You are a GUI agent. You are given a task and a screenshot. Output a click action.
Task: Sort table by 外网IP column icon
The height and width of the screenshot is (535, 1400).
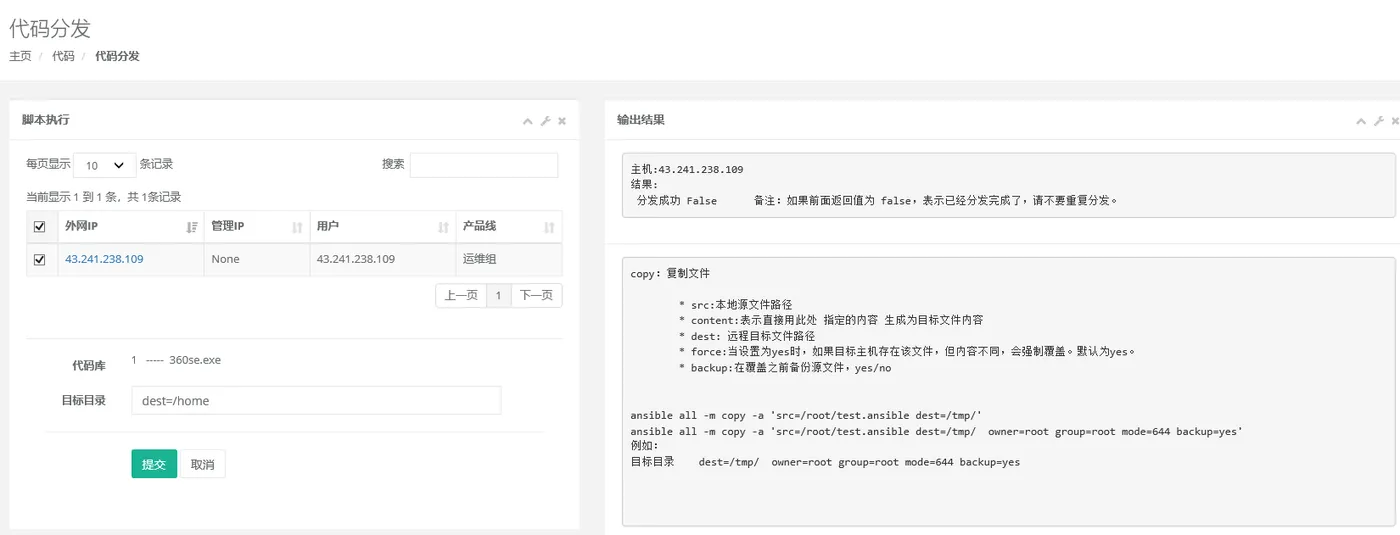coord(192,227)
